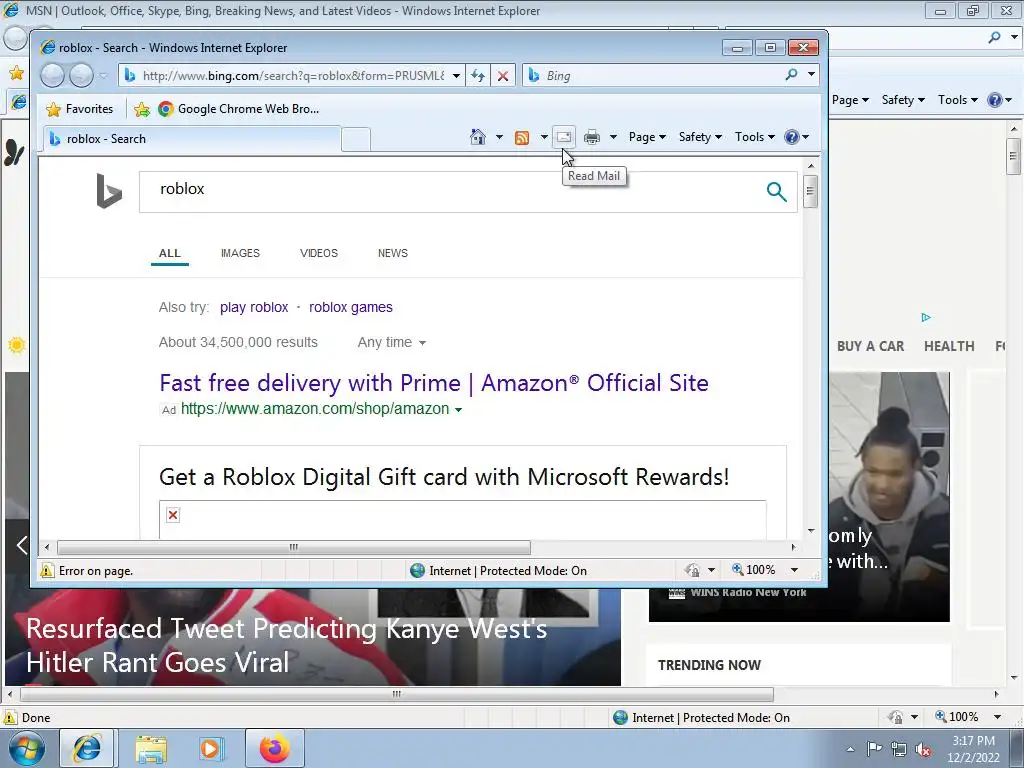
Task: Switch to the IMAGES results tab
Action: coord(240,253)
